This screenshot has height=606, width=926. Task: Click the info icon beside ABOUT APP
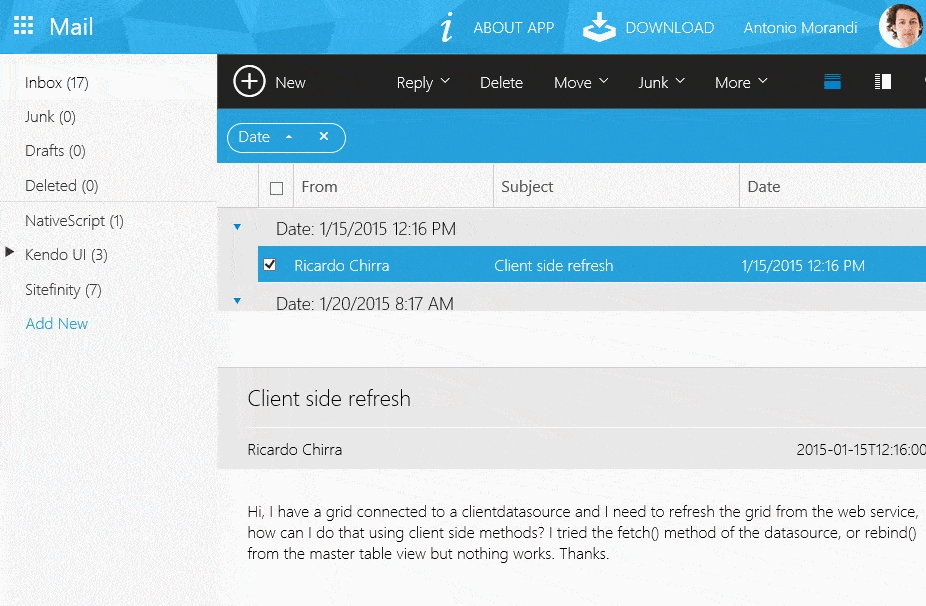point(446,27)
